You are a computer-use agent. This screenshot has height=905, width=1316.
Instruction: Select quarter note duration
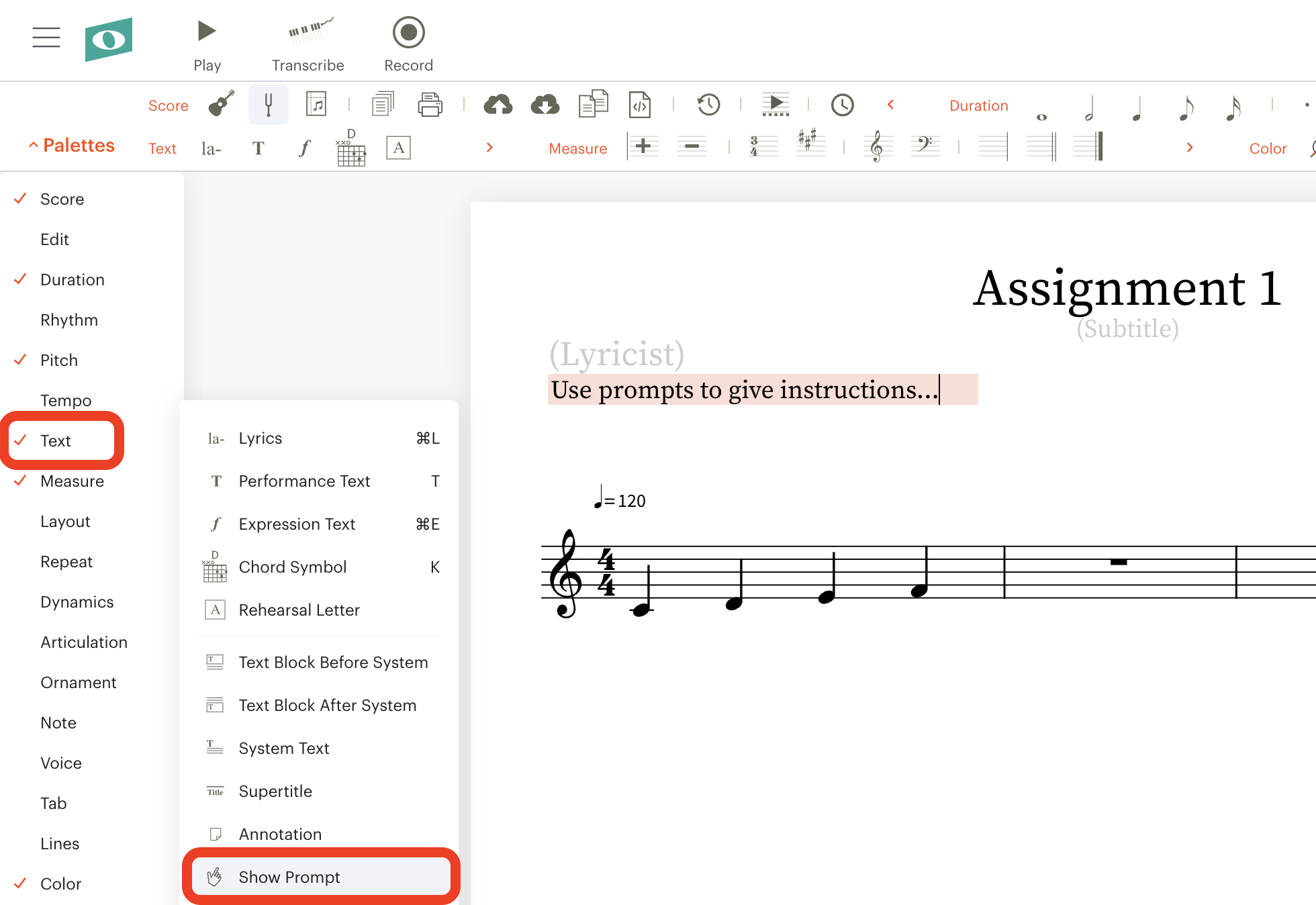[x=1137, y=107]
